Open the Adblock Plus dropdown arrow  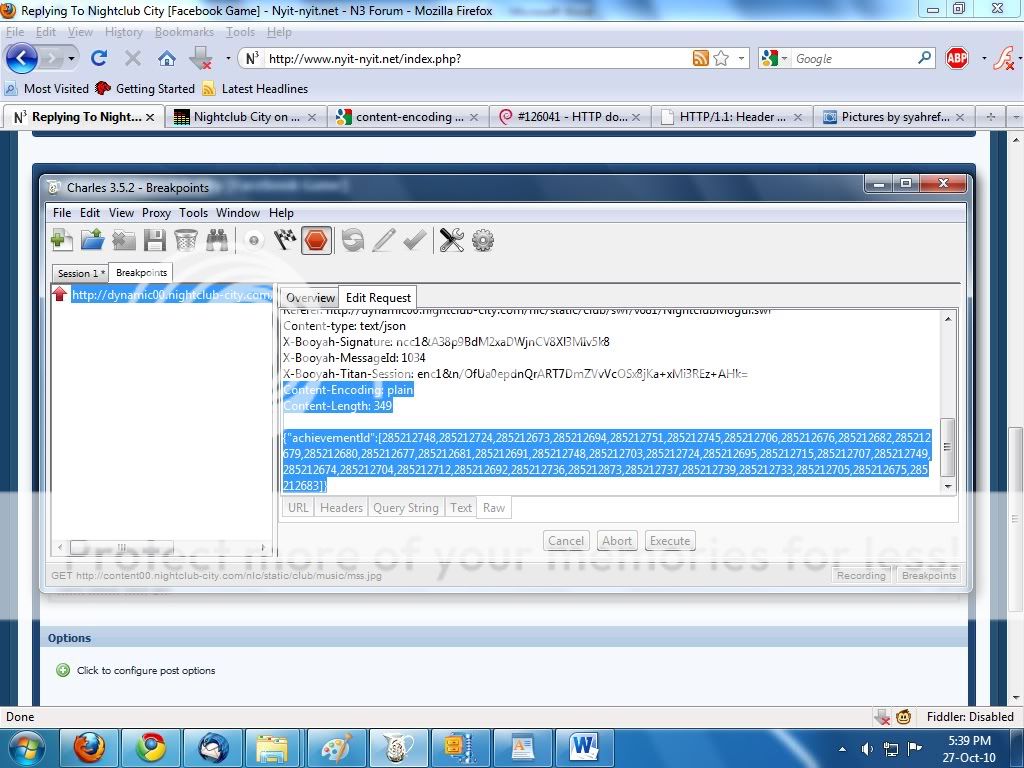[984, 59]
